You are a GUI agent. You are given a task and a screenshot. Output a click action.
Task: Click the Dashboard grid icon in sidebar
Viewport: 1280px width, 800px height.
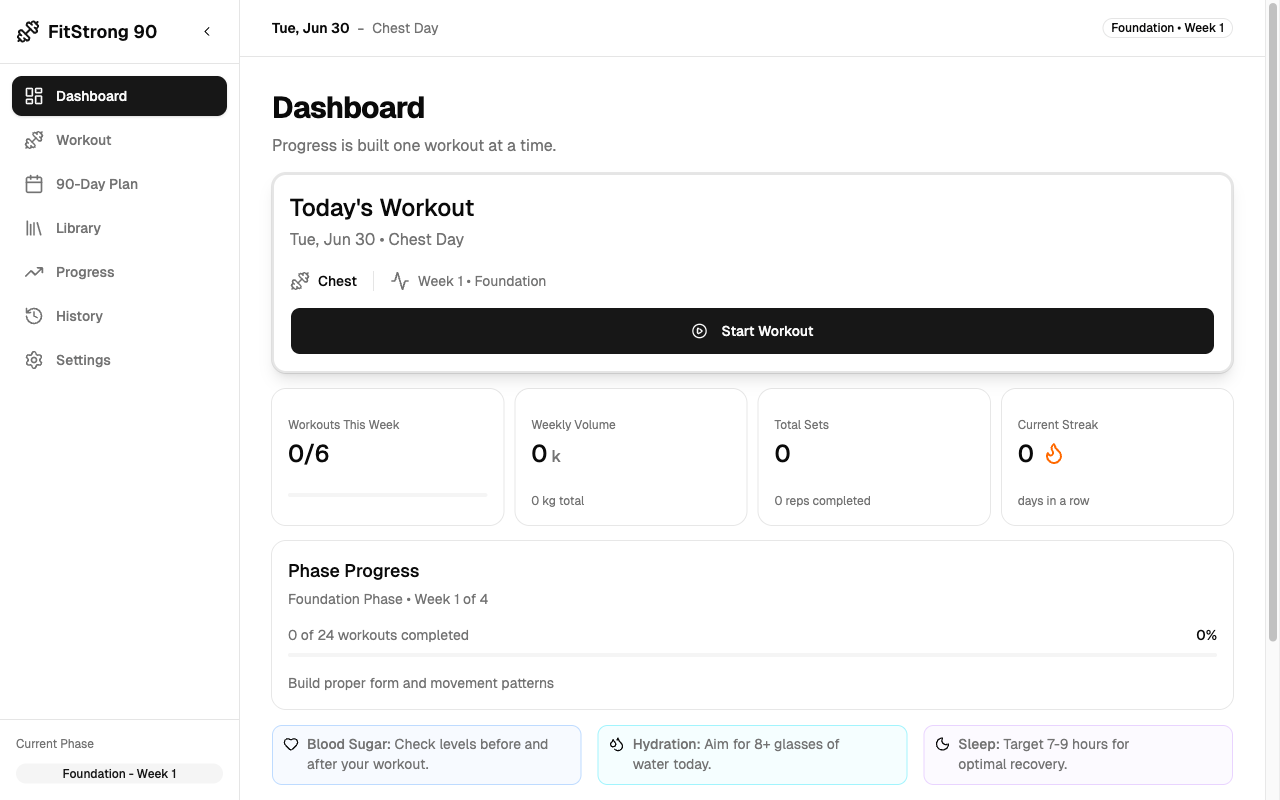(34, 96)
